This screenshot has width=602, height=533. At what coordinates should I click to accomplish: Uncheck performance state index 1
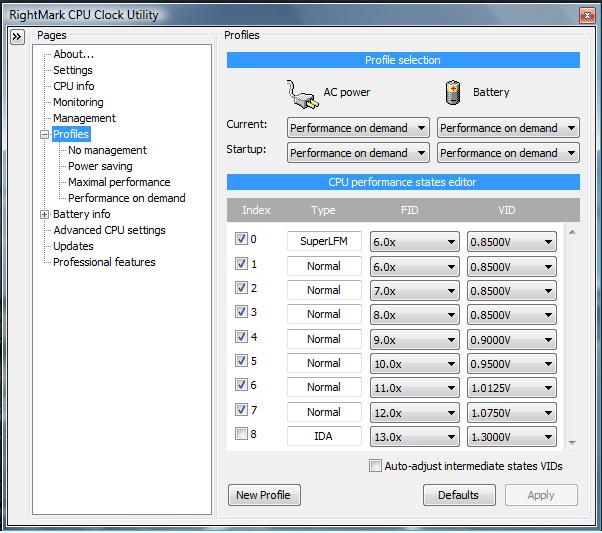(x=241, y=263)
